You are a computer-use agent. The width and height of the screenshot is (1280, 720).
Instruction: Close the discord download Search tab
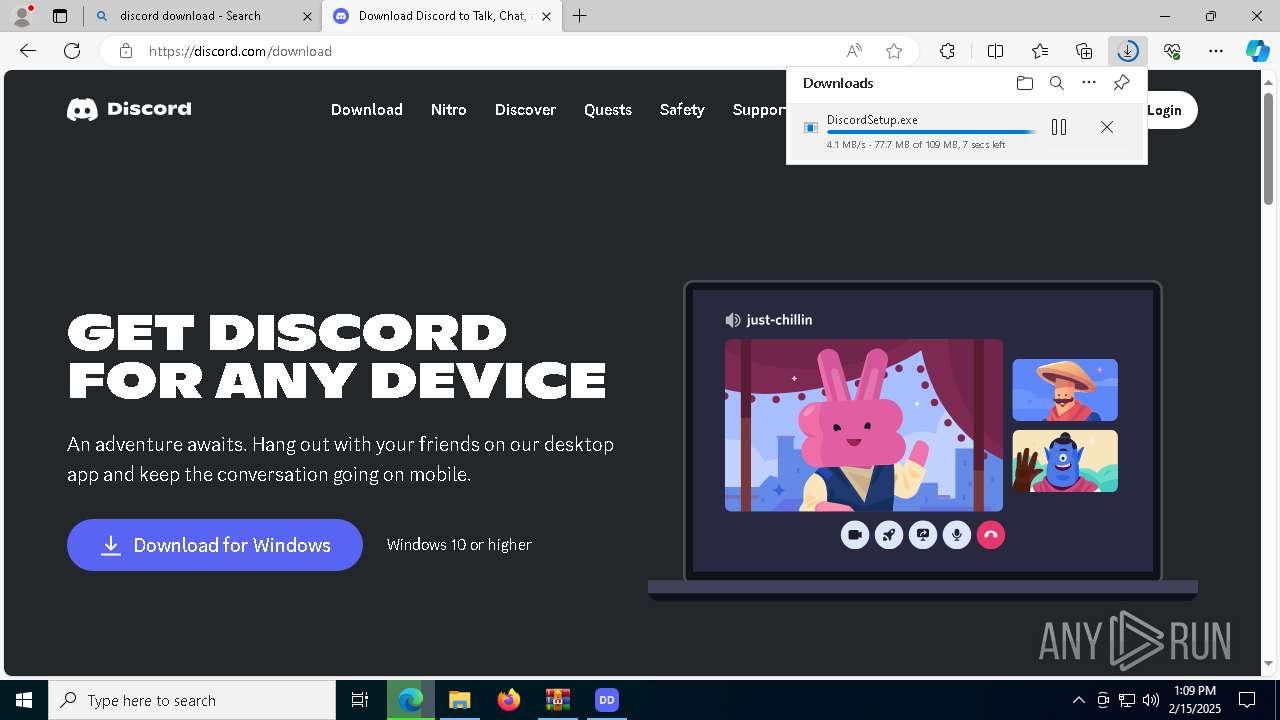click(307, 16)
